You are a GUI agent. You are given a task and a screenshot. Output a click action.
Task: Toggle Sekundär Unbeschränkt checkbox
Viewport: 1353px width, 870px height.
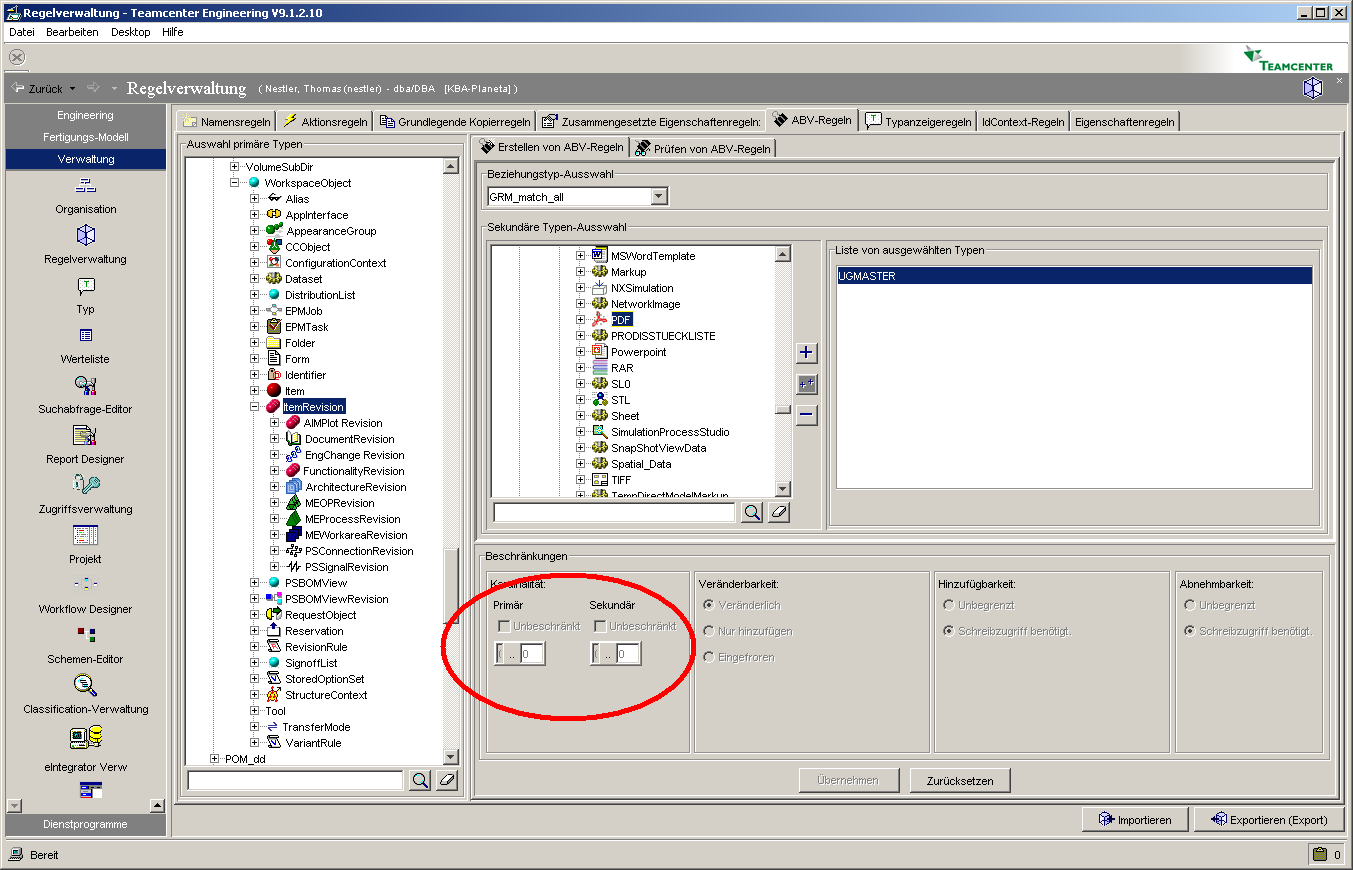coord(600,626)
